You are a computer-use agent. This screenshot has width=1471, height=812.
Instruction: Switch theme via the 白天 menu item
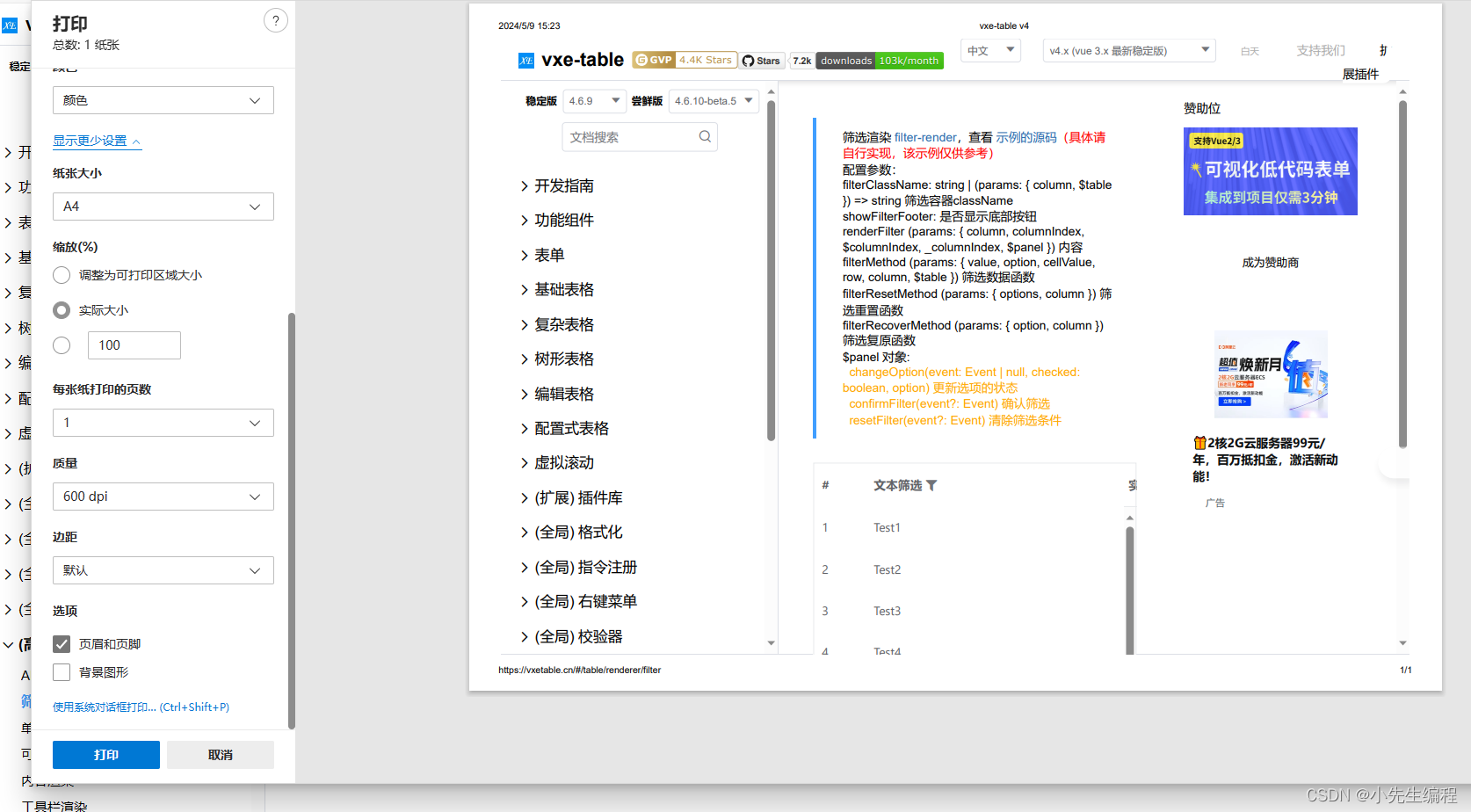(1250, 50)
